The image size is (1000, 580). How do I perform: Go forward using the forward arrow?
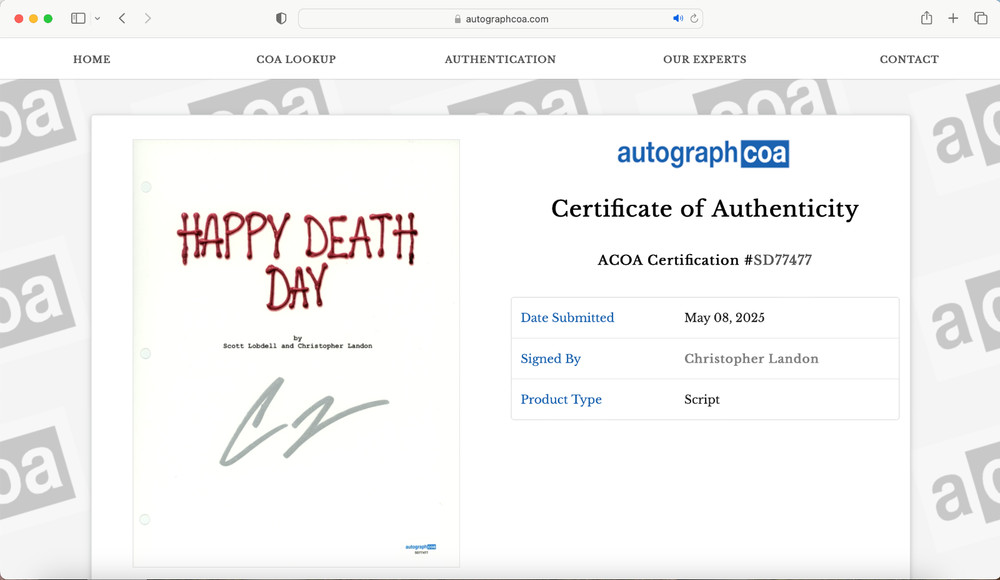[147, 19]
